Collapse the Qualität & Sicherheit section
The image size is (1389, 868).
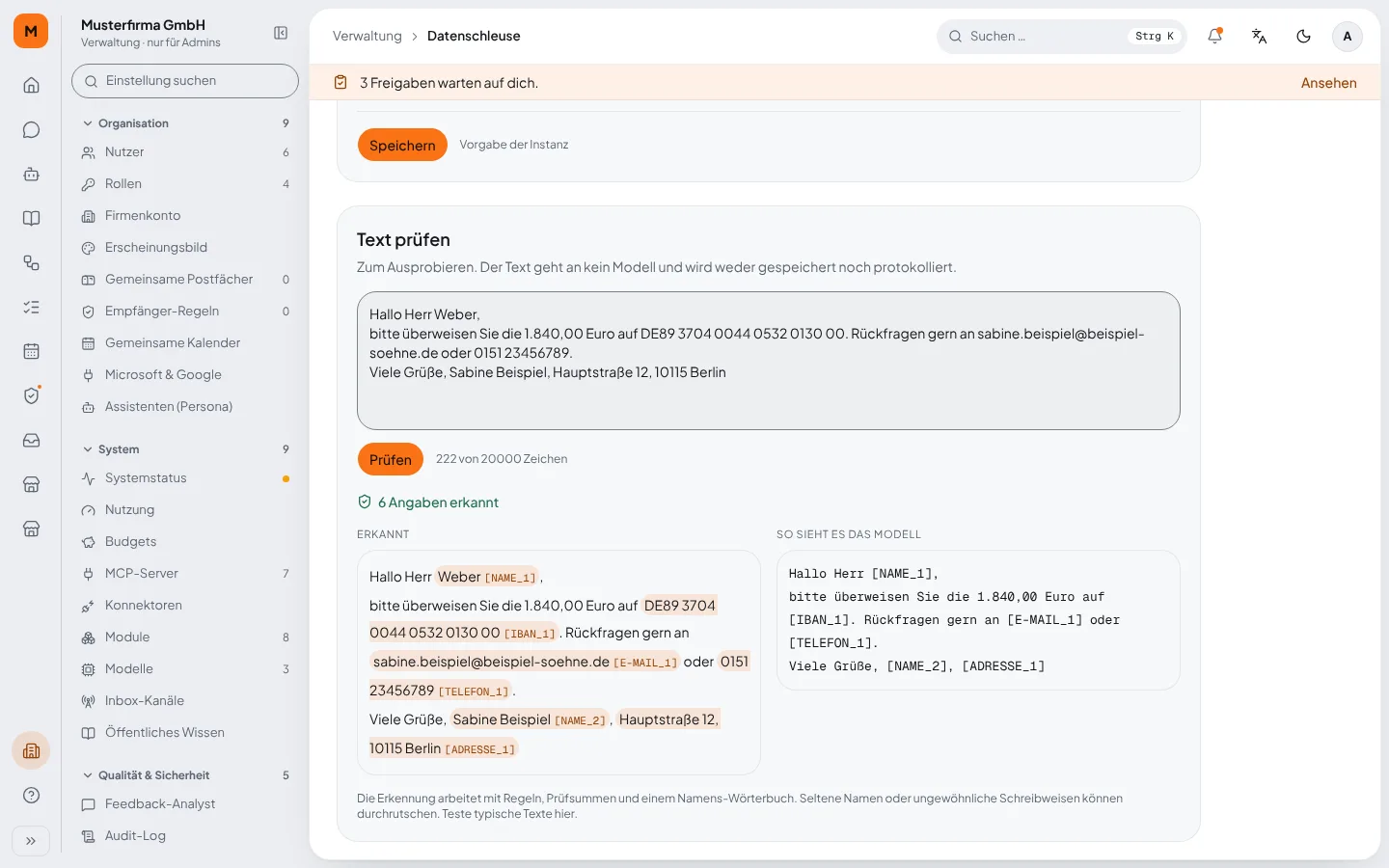185,775
